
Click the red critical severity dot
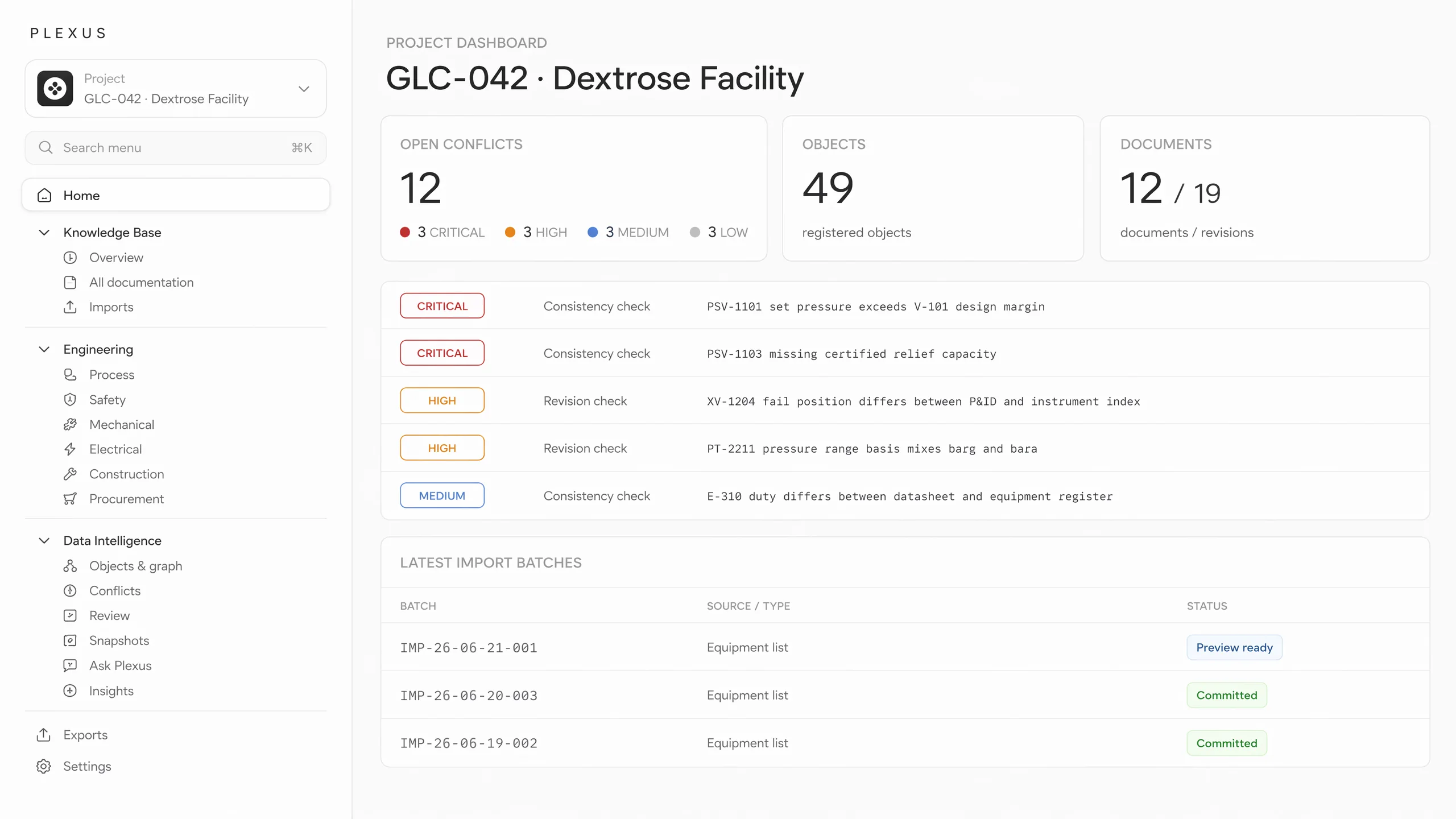(405, 233)
